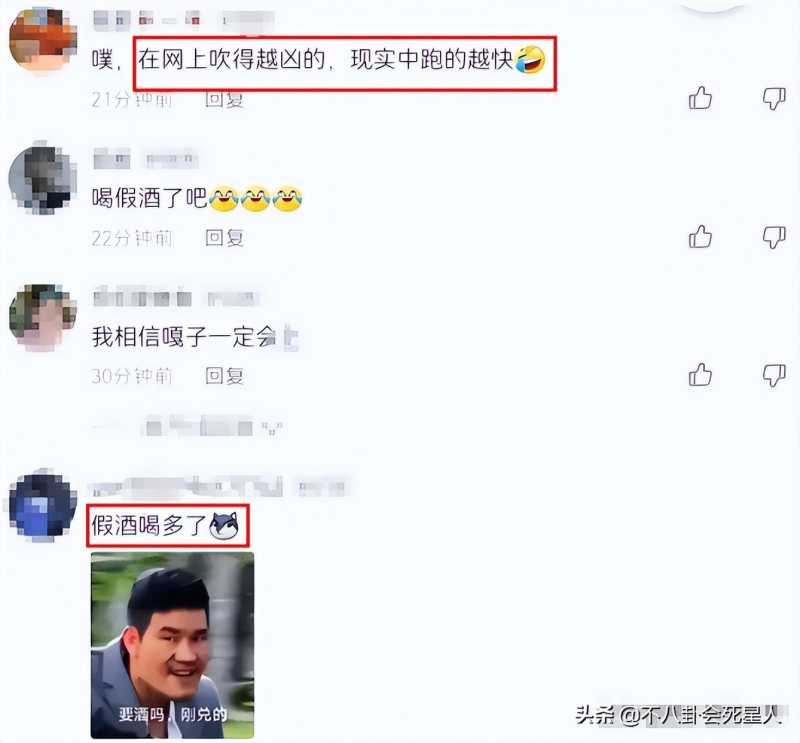800x743 pixels.
Task: Dislike the '在网上吹得越凶的' comment
Action: tap(773, 98)
